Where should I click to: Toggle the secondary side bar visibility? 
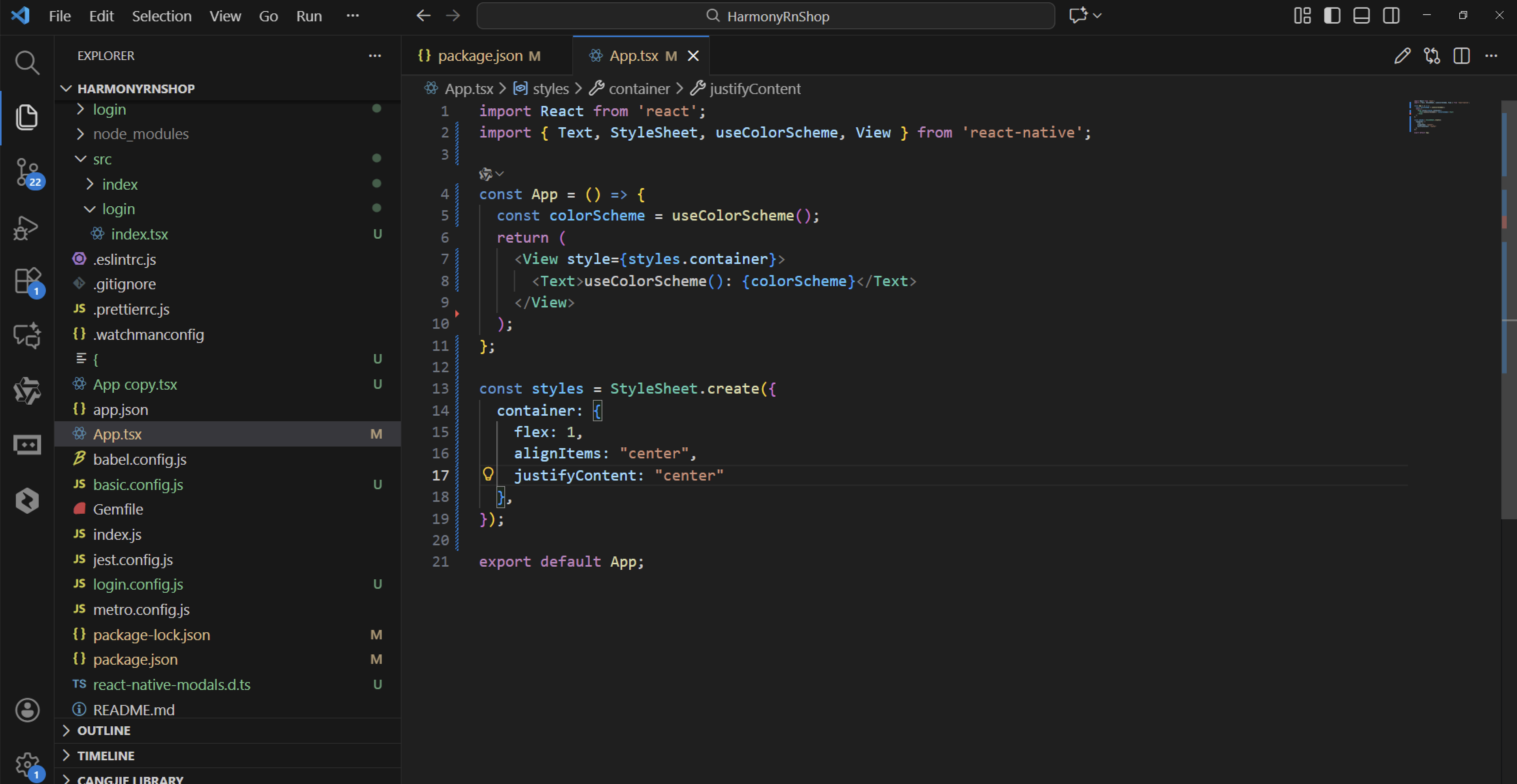tap(1391, 16)
